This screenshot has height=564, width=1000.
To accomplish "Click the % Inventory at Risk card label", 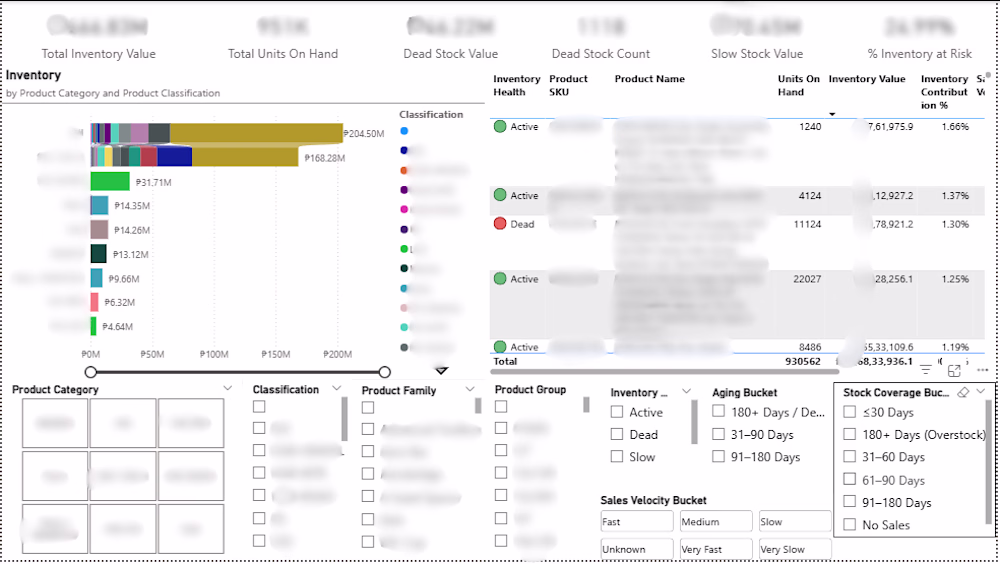I will 919,54.
